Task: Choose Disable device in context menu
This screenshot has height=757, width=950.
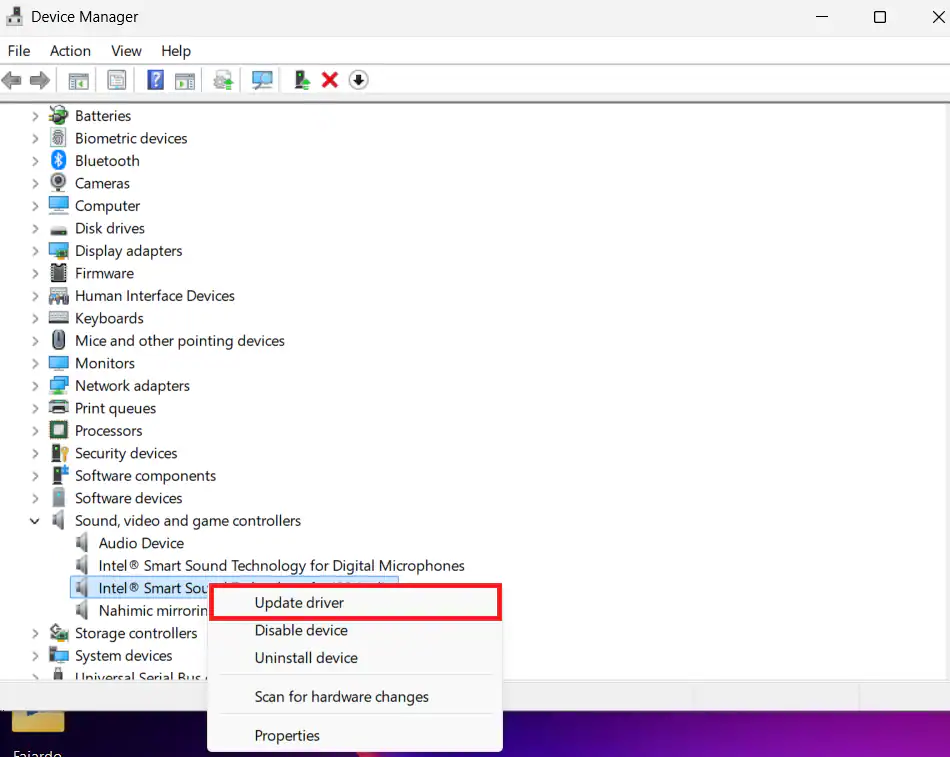Action: 356,630
